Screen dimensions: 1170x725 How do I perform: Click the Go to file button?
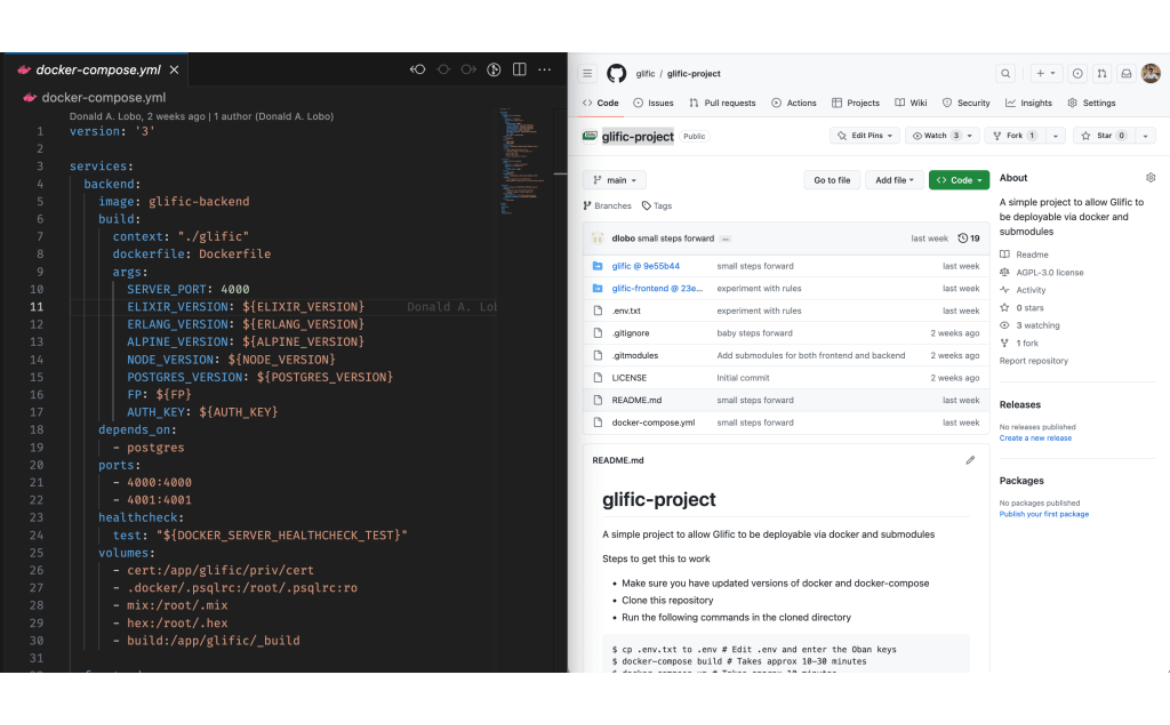pos(831,180)
